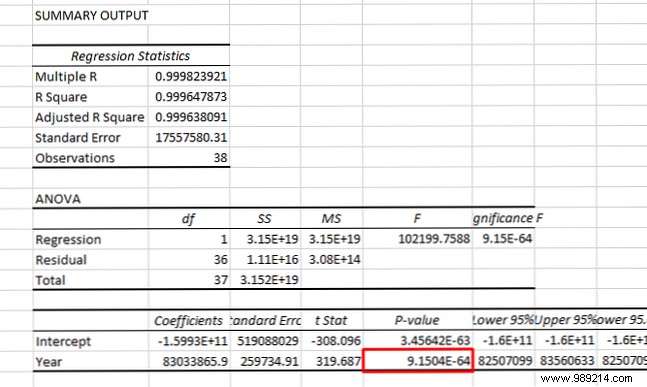
Task: Select the Total row label
Action: (50, 281)
